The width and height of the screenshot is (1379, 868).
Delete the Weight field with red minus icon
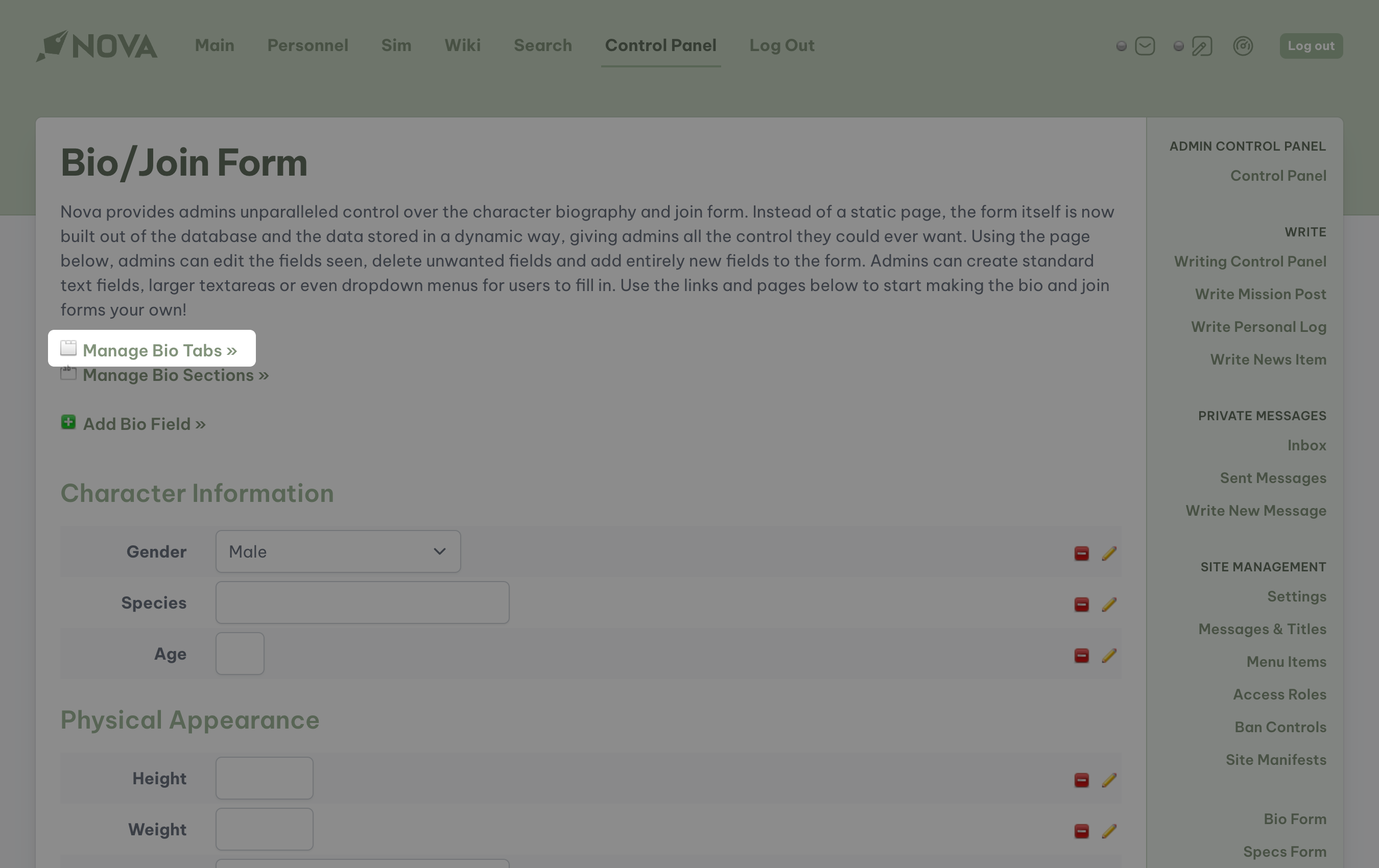1081,831
